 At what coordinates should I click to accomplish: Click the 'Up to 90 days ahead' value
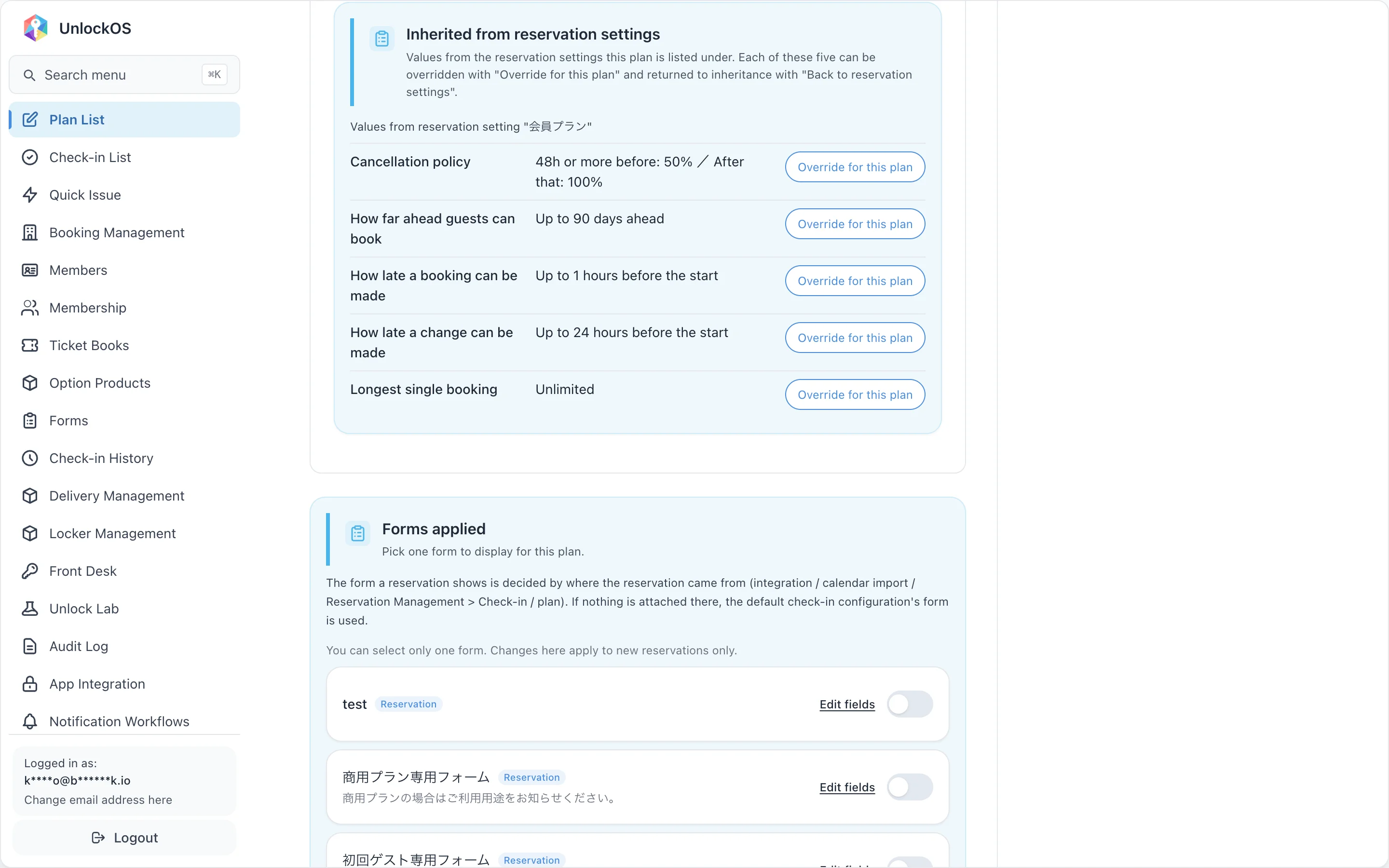click(599, 219)
